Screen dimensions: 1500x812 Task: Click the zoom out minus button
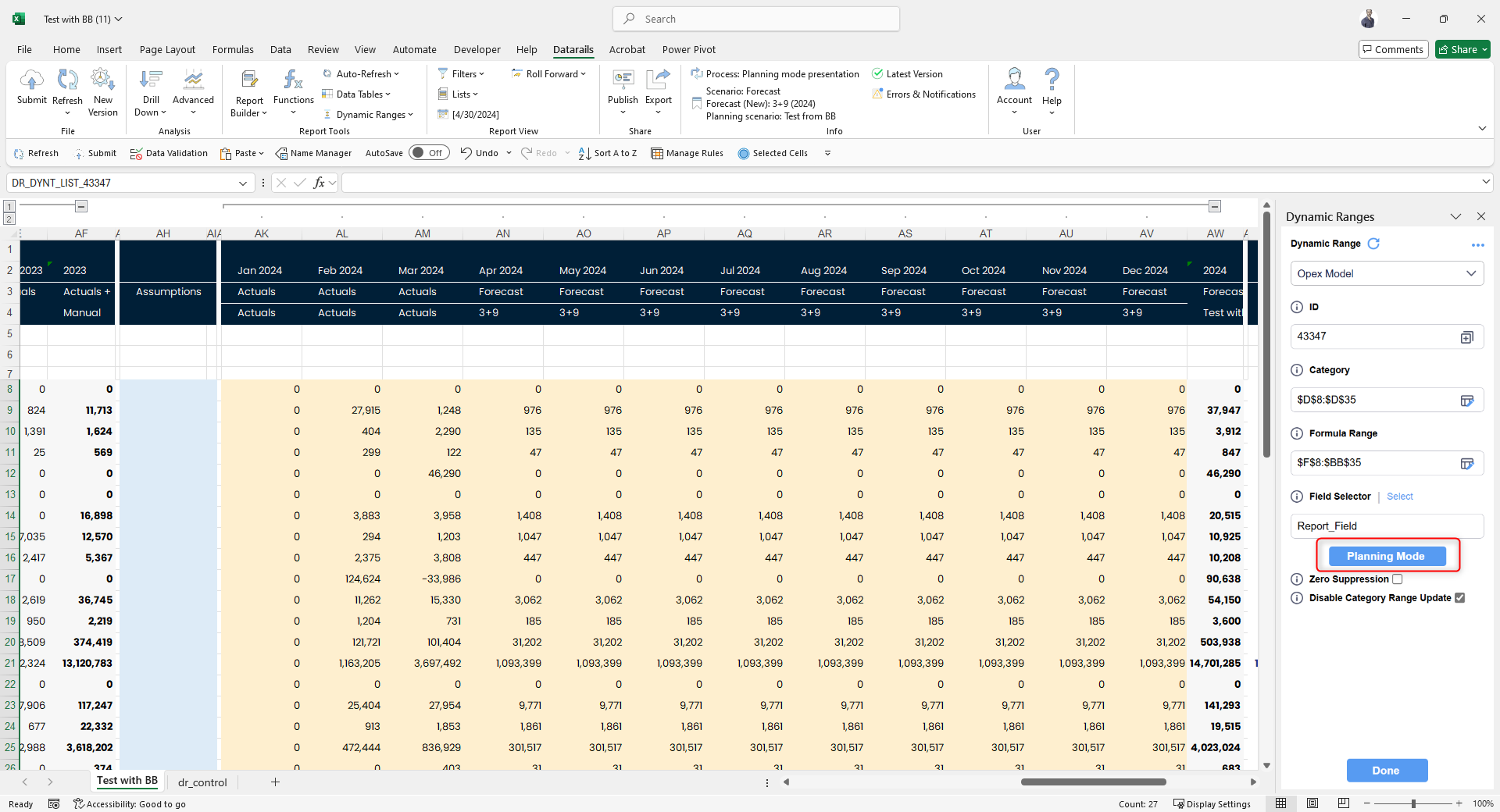(x=1366, y=803)
